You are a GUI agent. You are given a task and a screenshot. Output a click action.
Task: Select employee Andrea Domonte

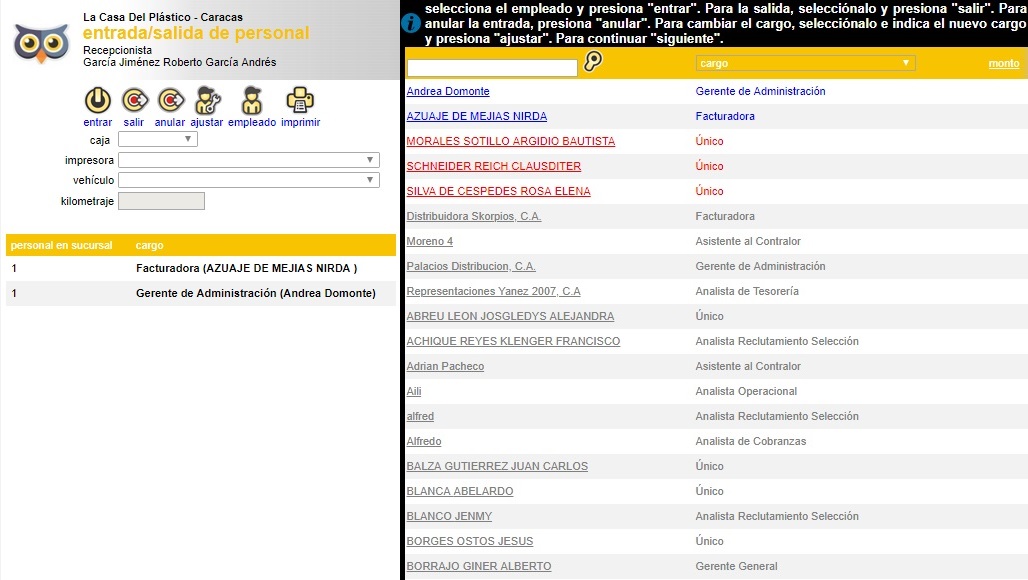click(x=448, y=91)
